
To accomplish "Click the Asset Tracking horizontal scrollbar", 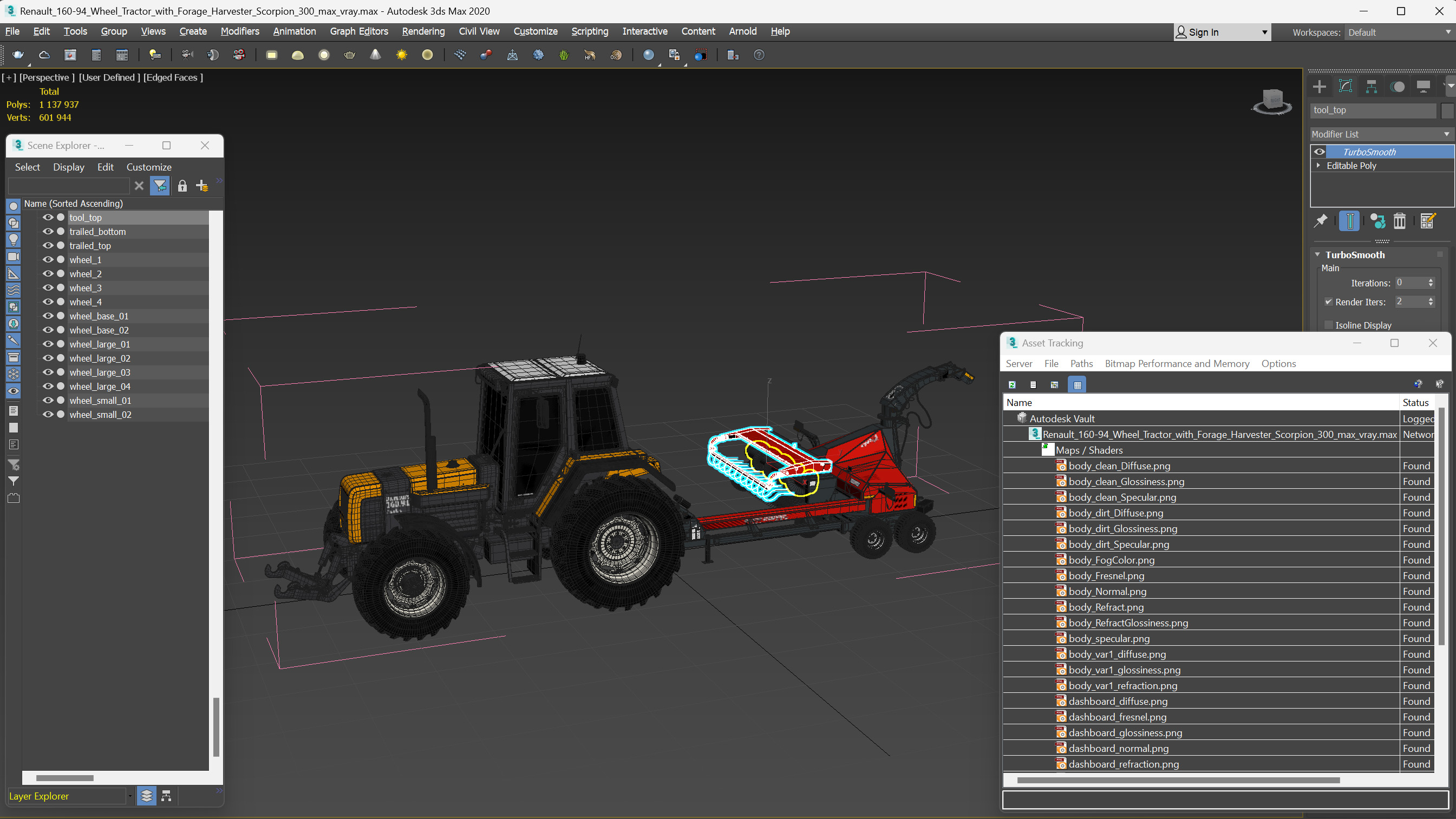I will pyautogui.click(x=1178, y=780).
